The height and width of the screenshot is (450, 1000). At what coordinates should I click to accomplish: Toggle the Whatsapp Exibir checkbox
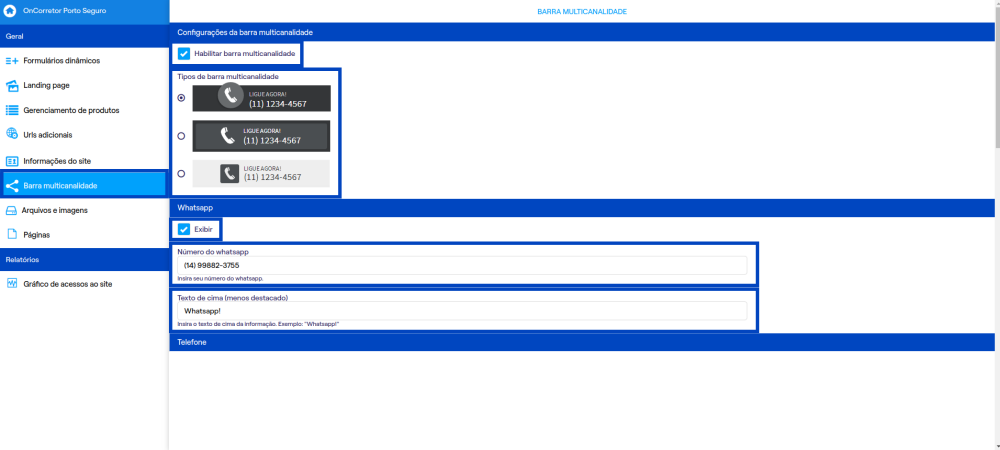[184, 229]
